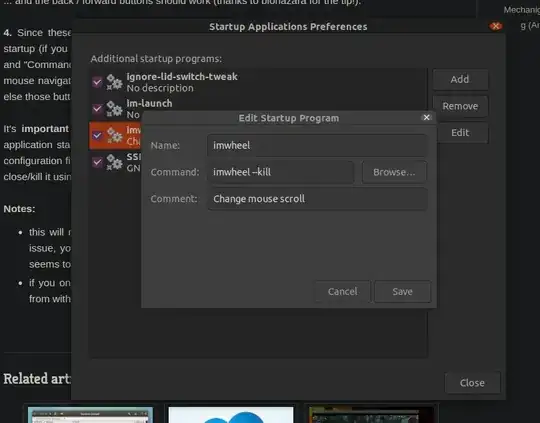Toggle the imwheel startup checkbox
This screenshot has height=423, width=540.
click(x=97, y=135)
